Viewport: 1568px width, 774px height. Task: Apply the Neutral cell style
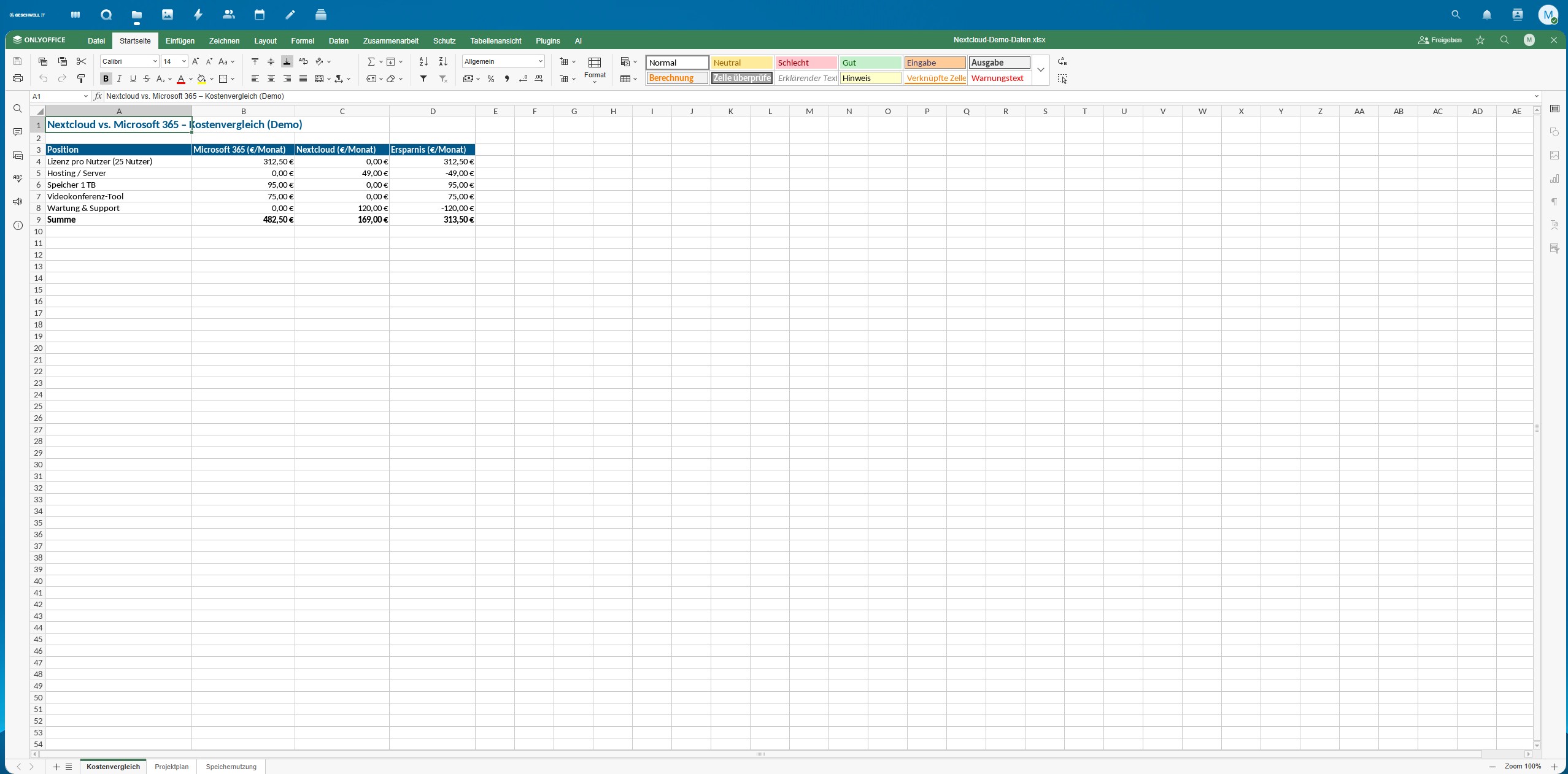coord(741,63)
